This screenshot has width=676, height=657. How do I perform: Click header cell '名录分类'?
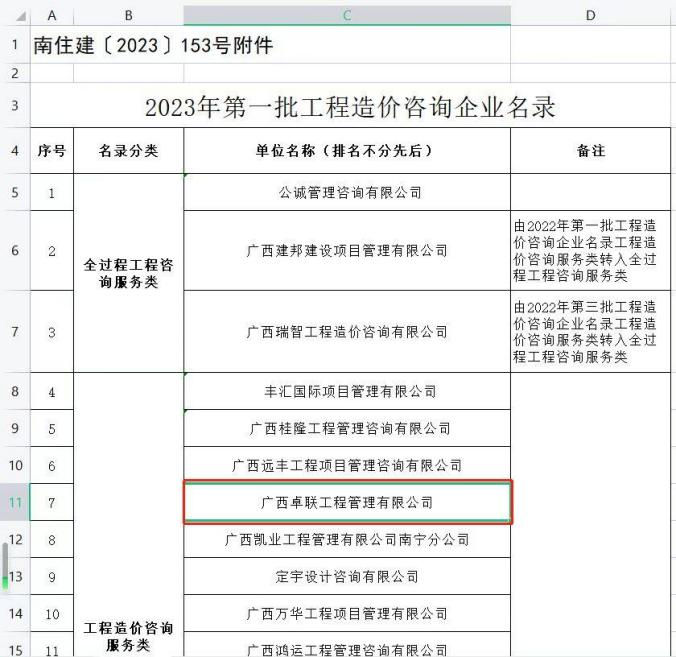click(128, 151)
